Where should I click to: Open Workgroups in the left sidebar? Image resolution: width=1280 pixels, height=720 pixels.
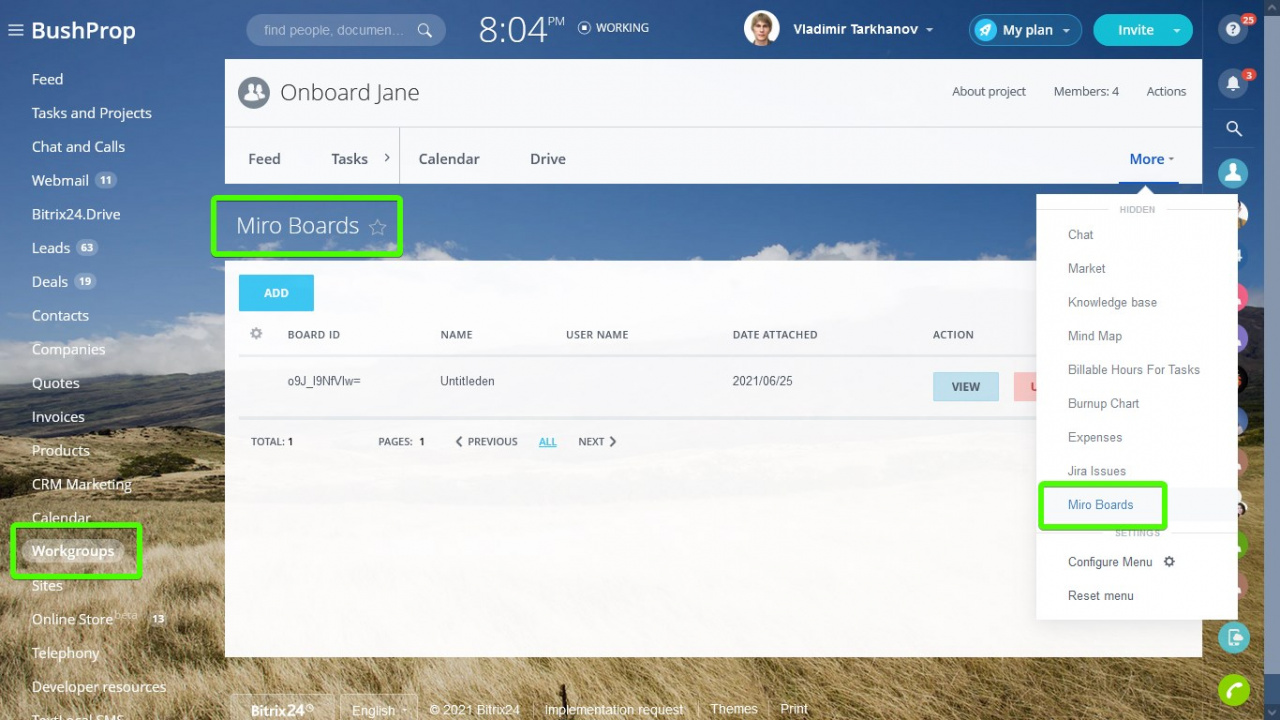(x=72, y=551)
